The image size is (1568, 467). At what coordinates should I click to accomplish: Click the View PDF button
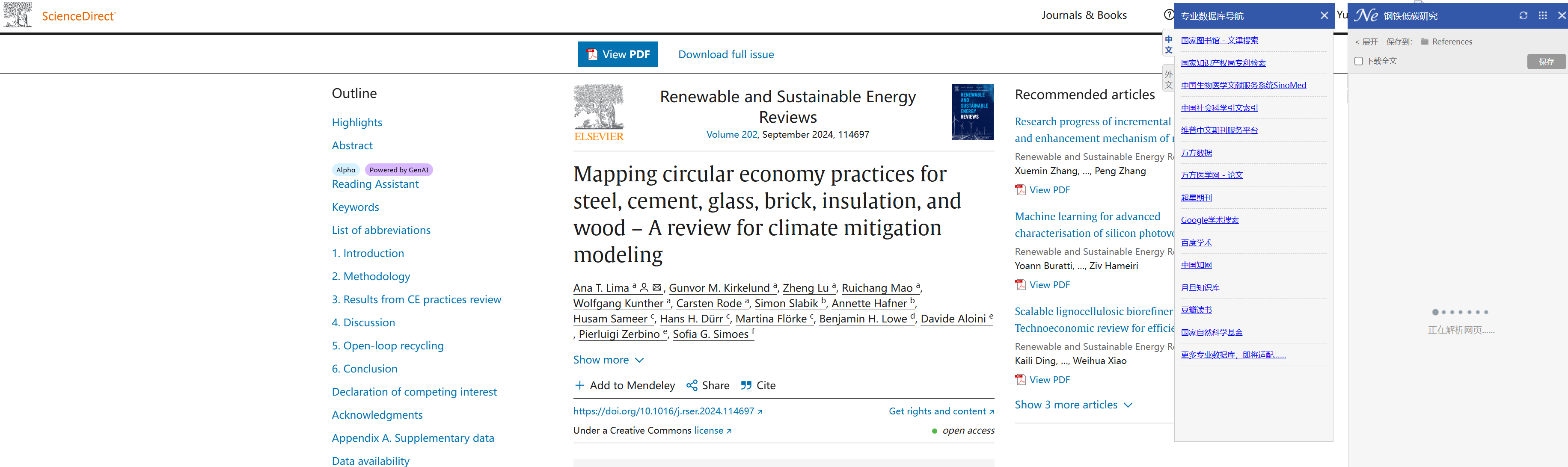[x=617, y=55]
